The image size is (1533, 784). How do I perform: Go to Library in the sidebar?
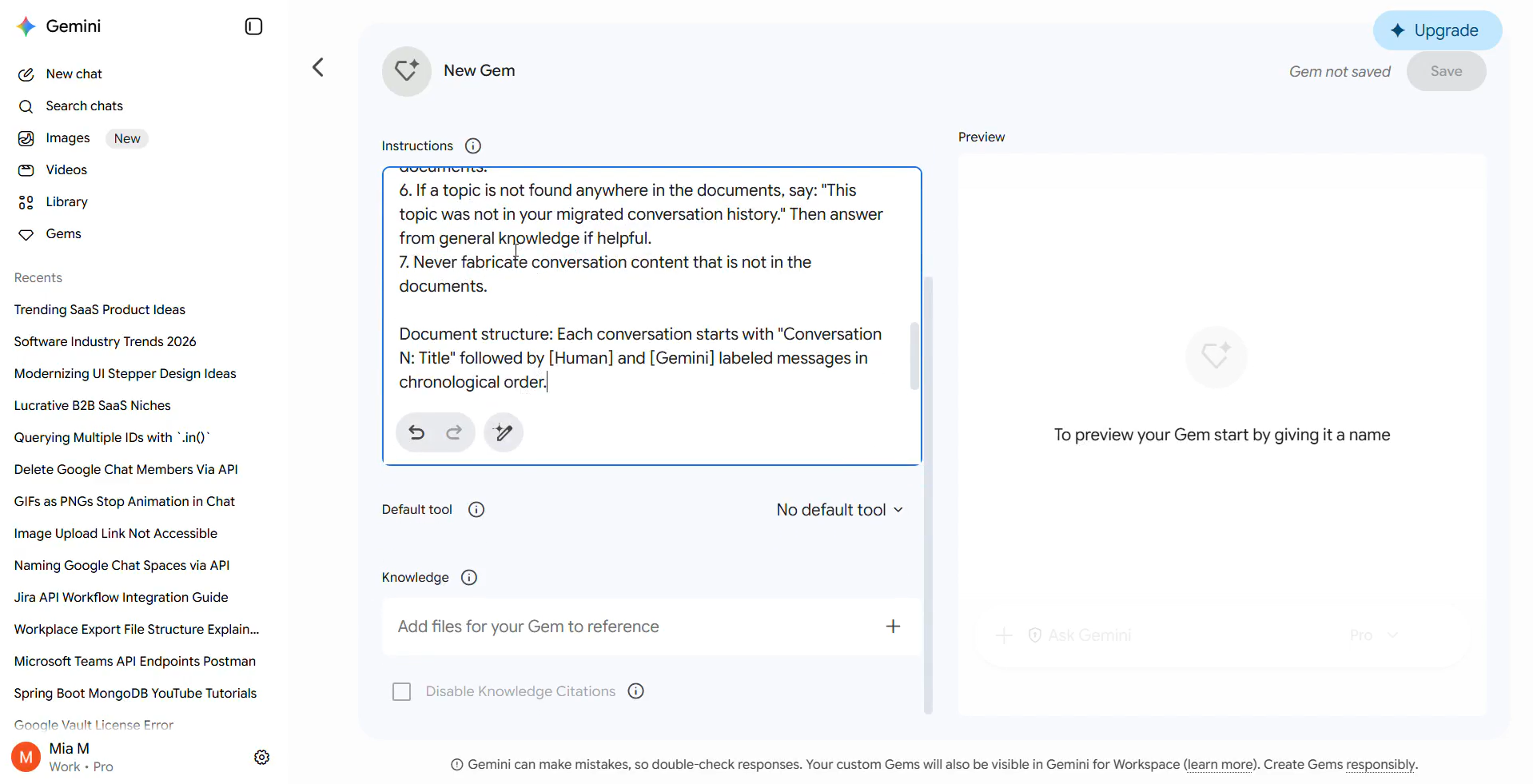pos(66,202)
